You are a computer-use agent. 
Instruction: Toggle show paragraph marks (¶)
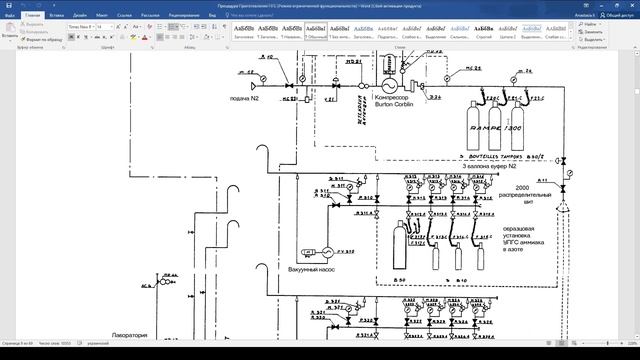click(x=224, y=27)
